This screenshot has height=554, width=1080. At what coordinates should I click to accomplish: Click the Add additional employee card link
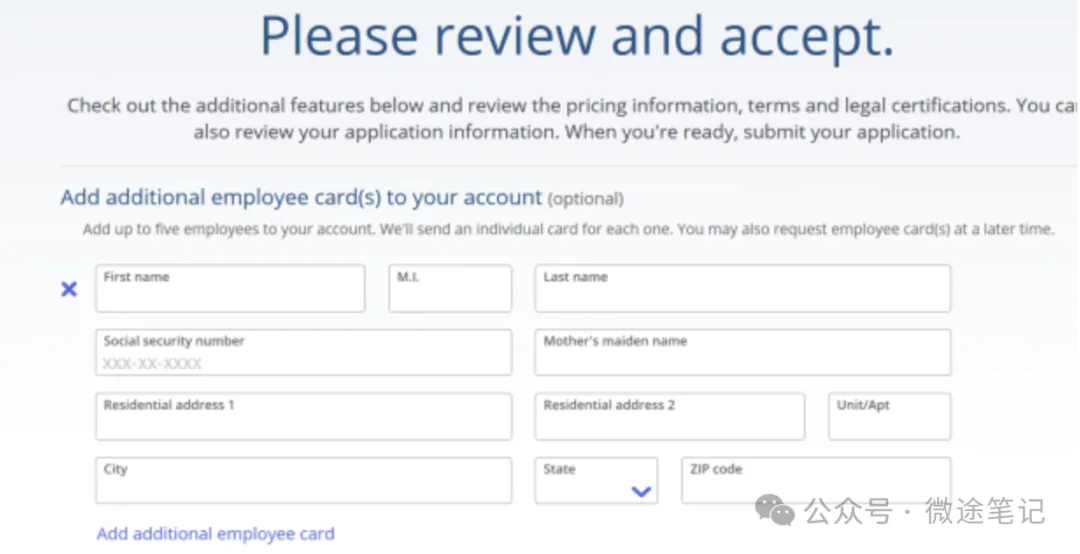(216, 533)
